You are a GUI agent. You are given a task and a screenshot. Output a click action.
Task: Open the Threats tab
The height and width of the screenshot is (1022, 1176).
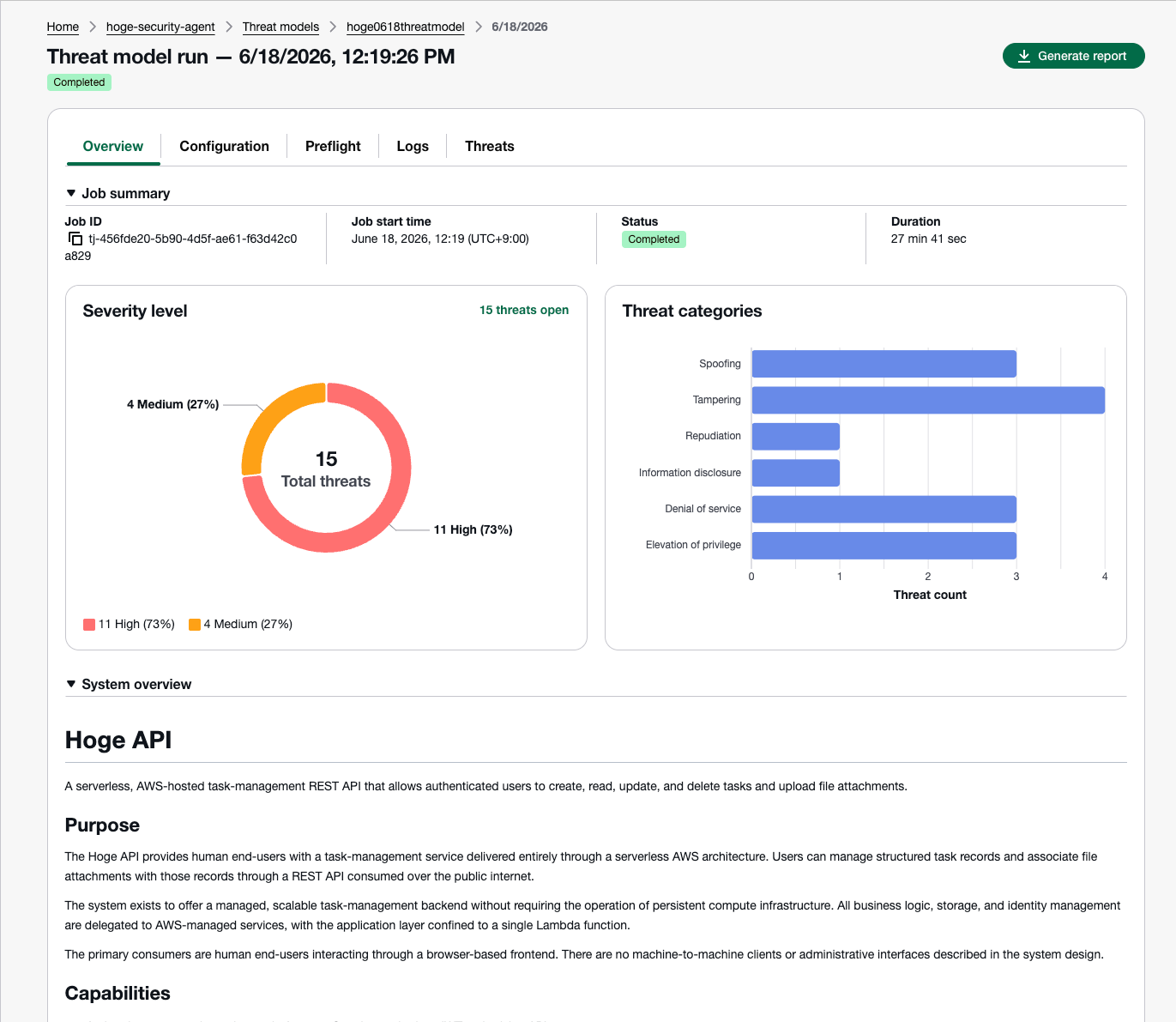[490, 146]
